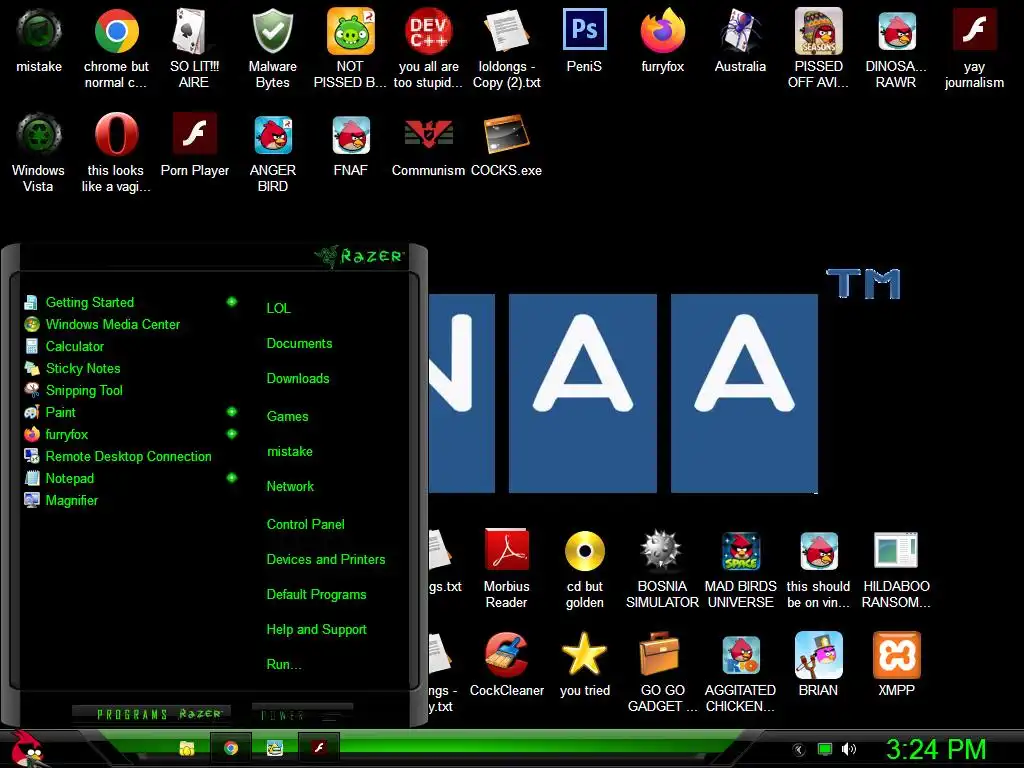
Task: Open the 'mistake' desktop icon in top row
Action: point(39,31)
